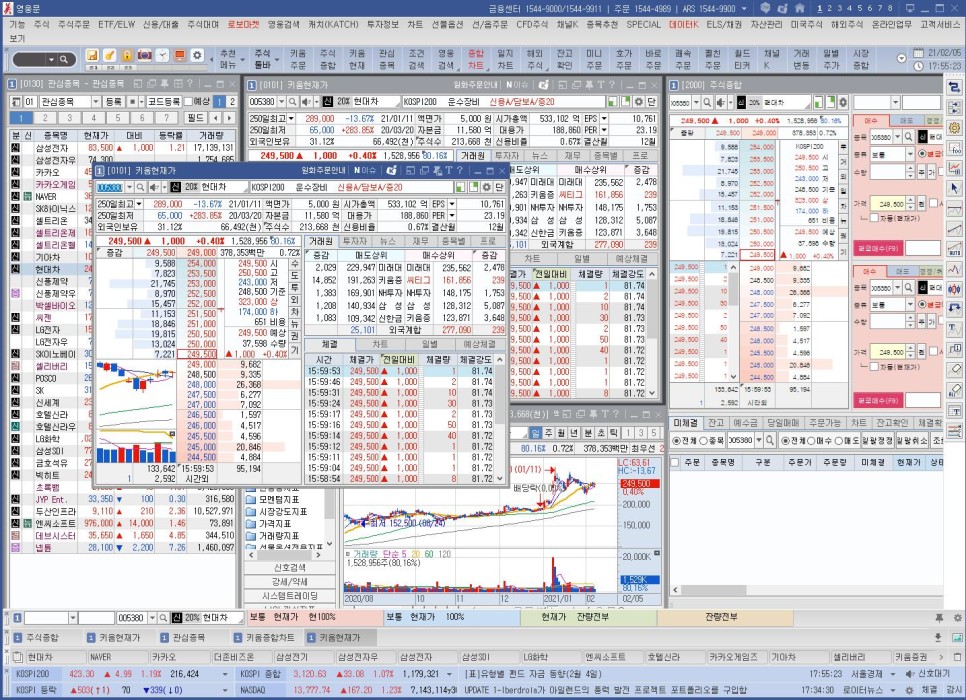Viewport: 966px width, 700px height.
Task: Open the ETF/ELW menu
Action: coord(116,25)
